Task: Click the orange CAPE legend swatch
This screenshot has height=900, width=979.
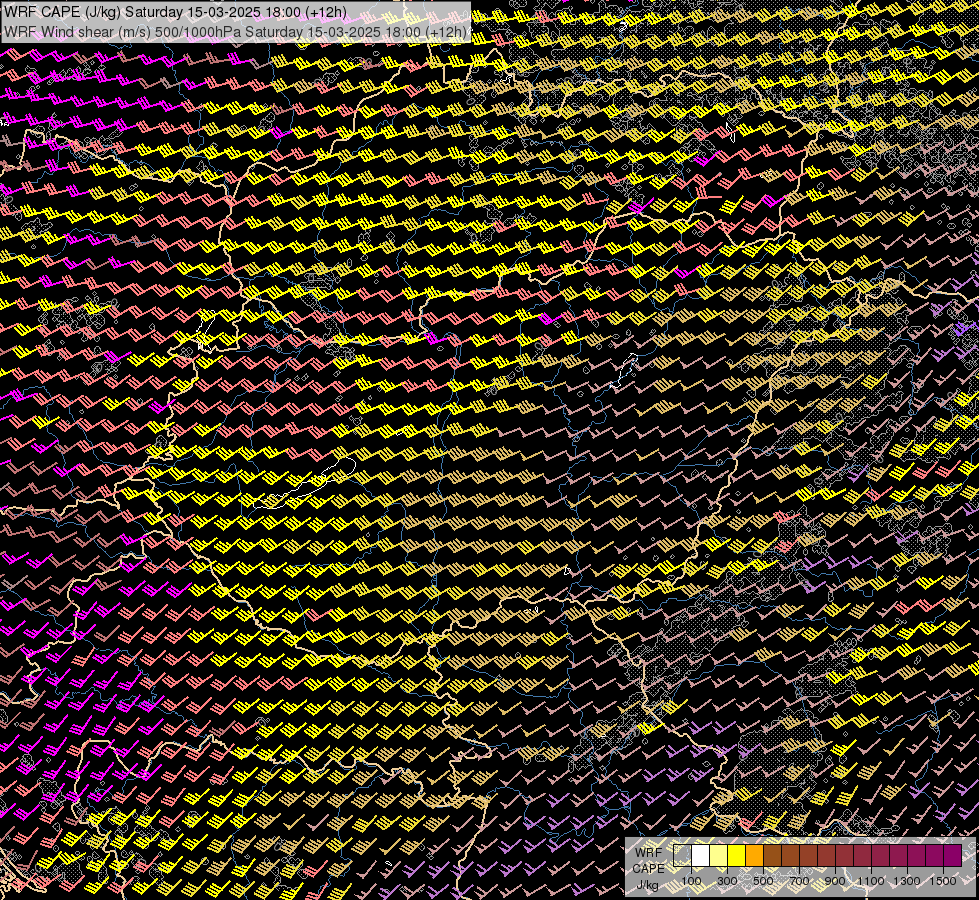Action: [x=754, y=856]
